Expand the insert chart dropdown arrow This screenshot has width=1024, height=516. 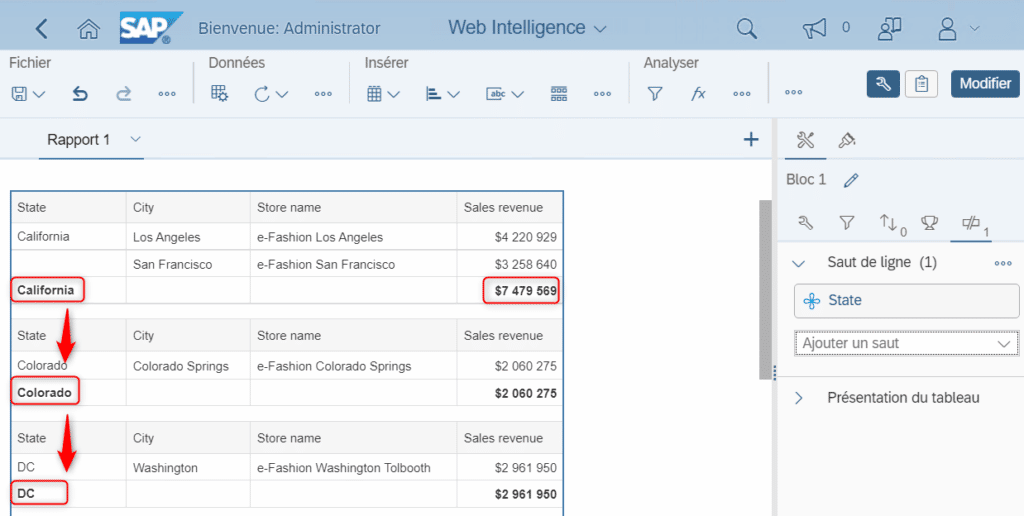[453, 95]
